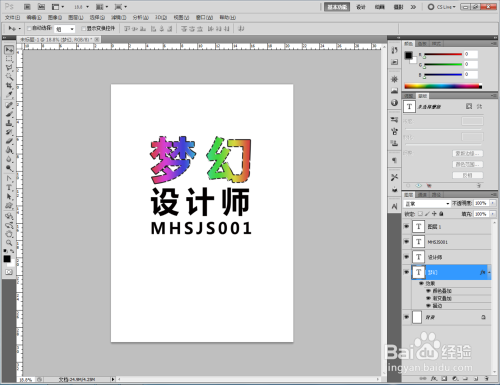Launch Mini Bridge from the application bar
The width and height of the screenshot is (500, 385).
point(41,7)
